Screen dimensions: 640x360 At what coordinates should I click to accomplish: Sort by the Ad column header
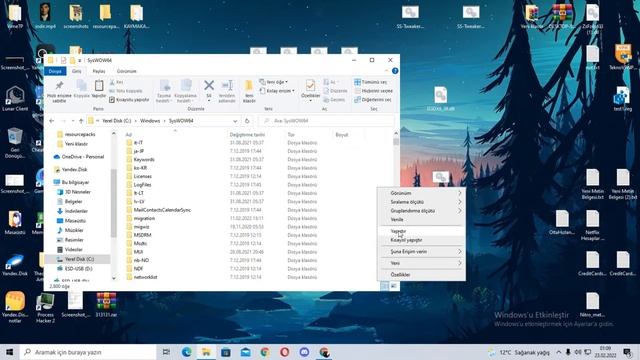pos(176,135)
